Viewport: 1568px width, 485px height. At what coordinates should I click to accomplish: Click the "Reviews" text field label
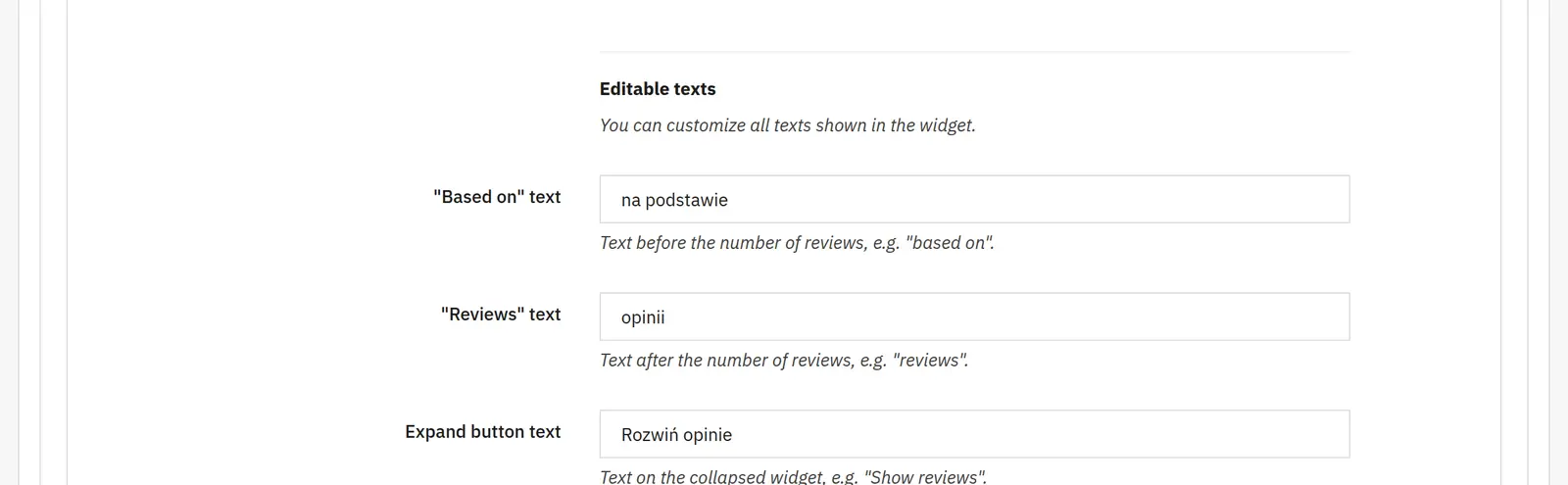click(x=501, y=315)
